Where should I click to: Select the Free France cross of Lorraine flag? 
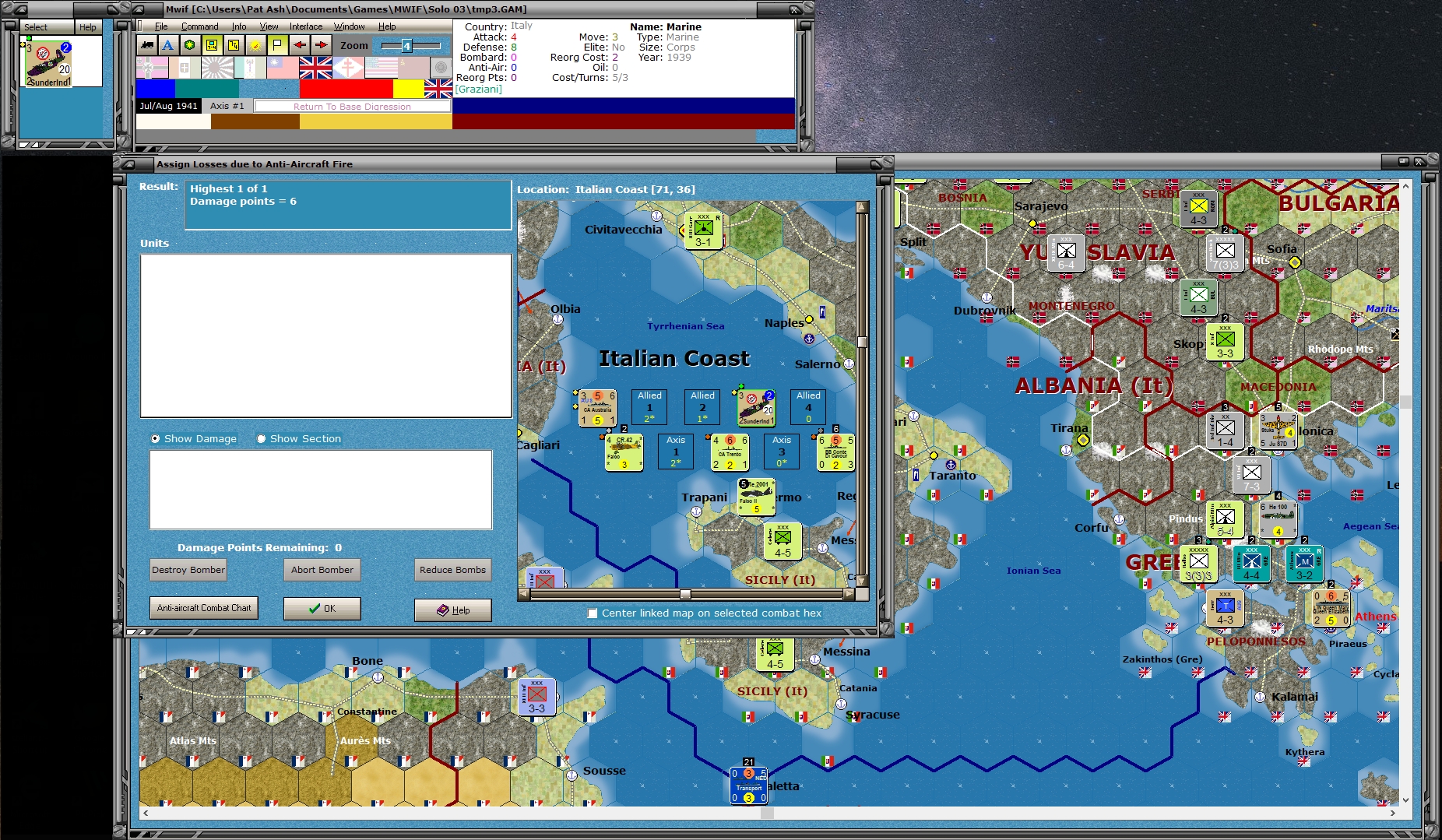point(348,68)
